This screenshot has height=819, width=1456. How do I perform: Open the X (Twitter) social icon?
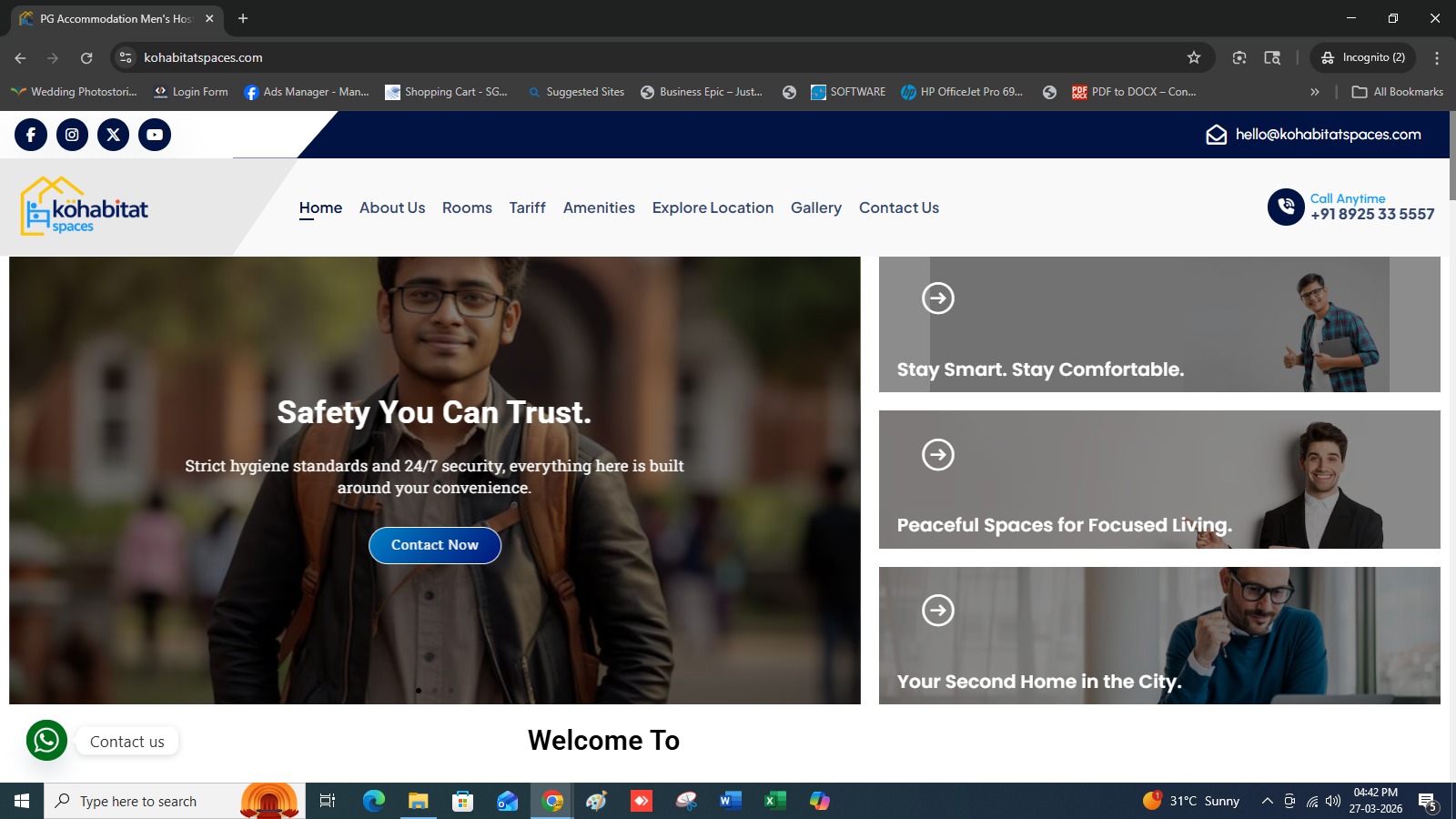[113, 135]
